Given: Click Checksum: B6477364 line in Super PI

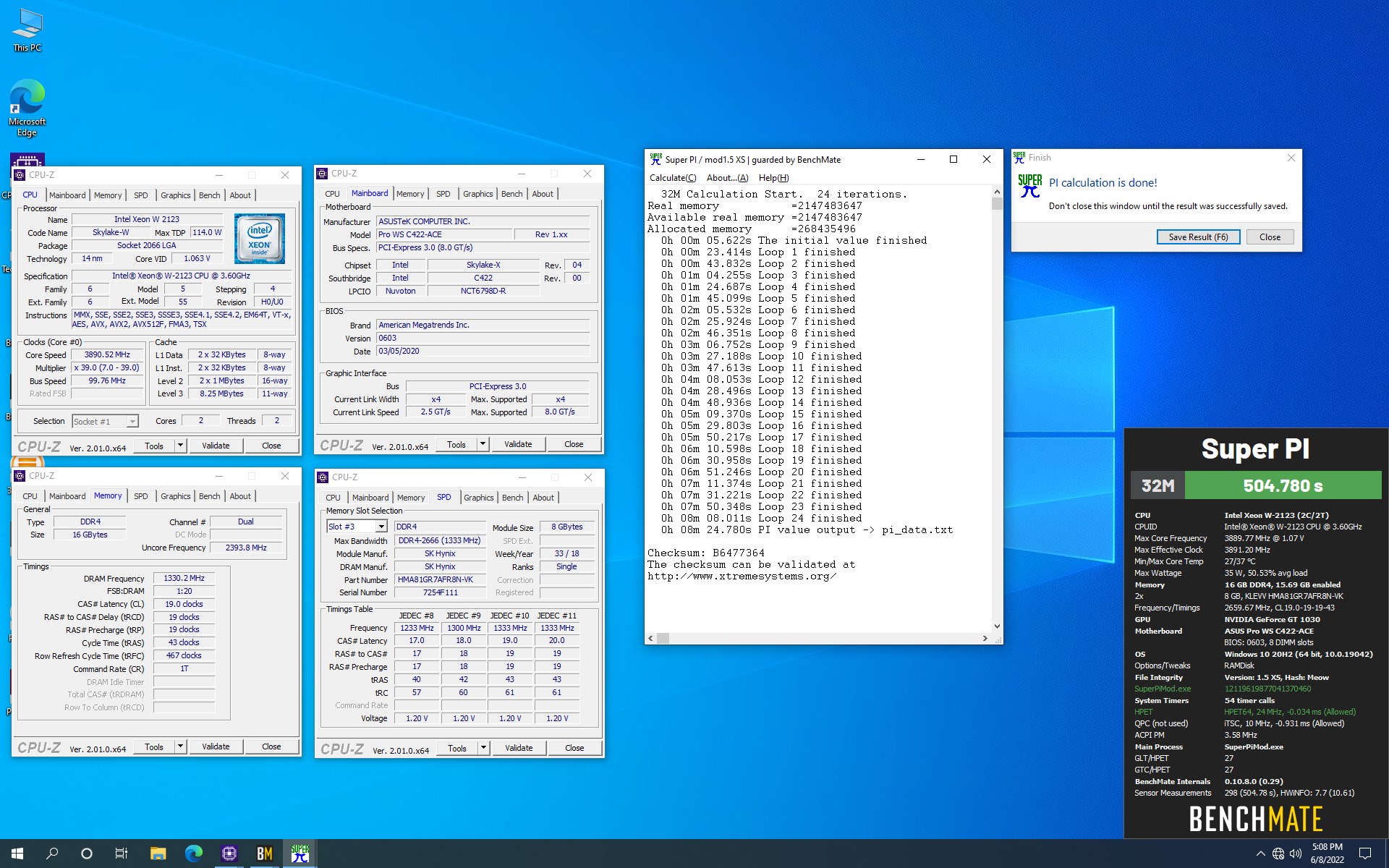Looking at the screenshot, I should (x=706, y=553).
